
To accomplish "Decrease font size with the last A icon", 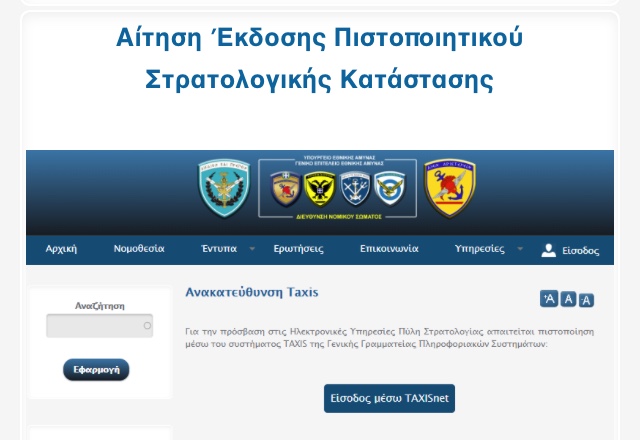I will point(586,300).
